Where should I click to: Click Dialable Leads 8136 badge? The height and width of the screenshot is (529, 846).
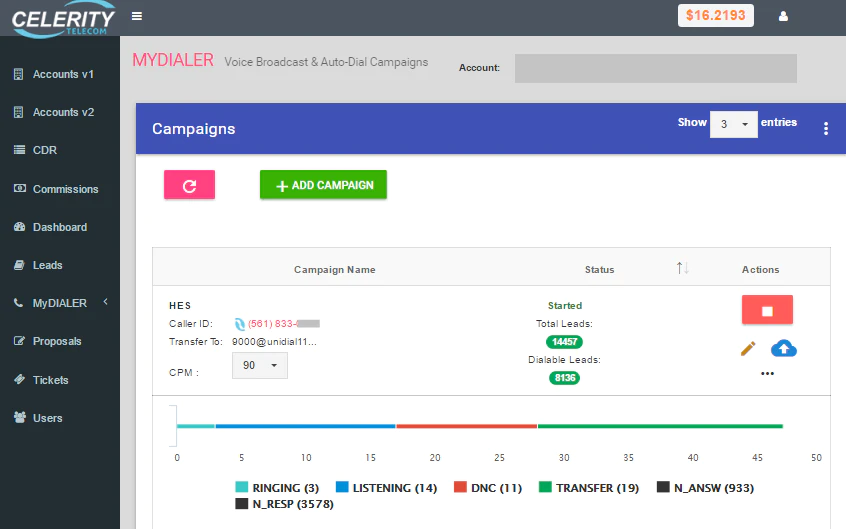(x=564, y=378)
